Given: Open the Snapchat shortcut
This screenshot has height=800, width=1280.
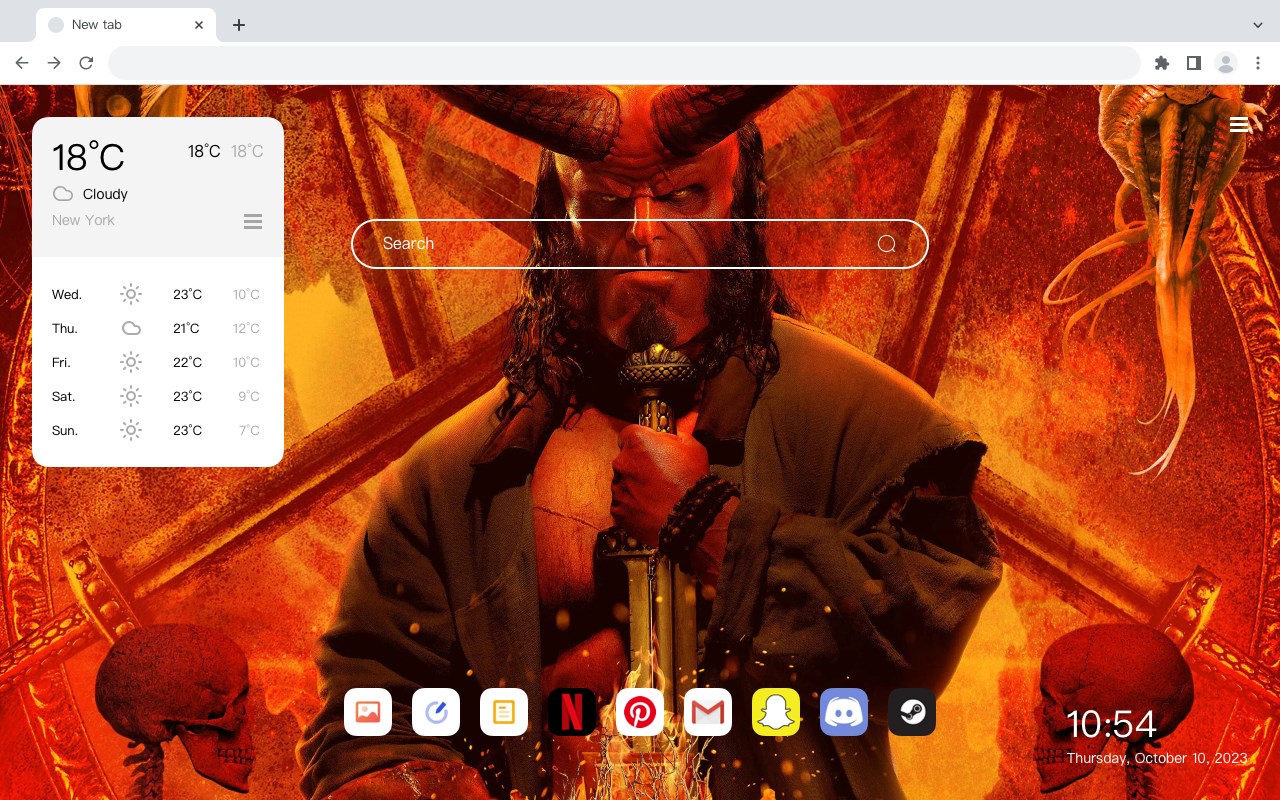Looking at the screenshot, I should pyautogui.click(x=776, y=712).
